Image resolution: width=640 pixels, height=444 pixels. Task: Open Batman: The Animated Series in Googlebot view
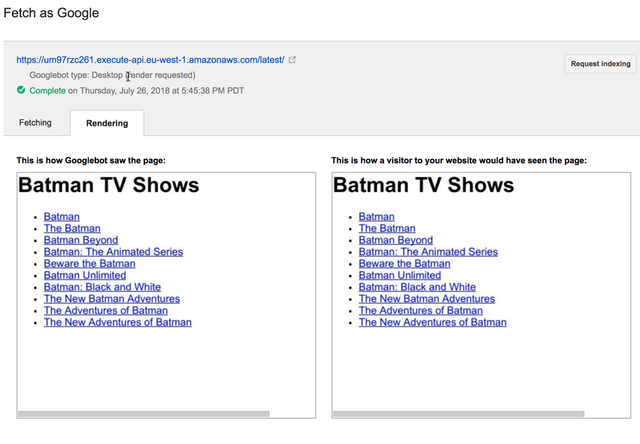(113, 252)
